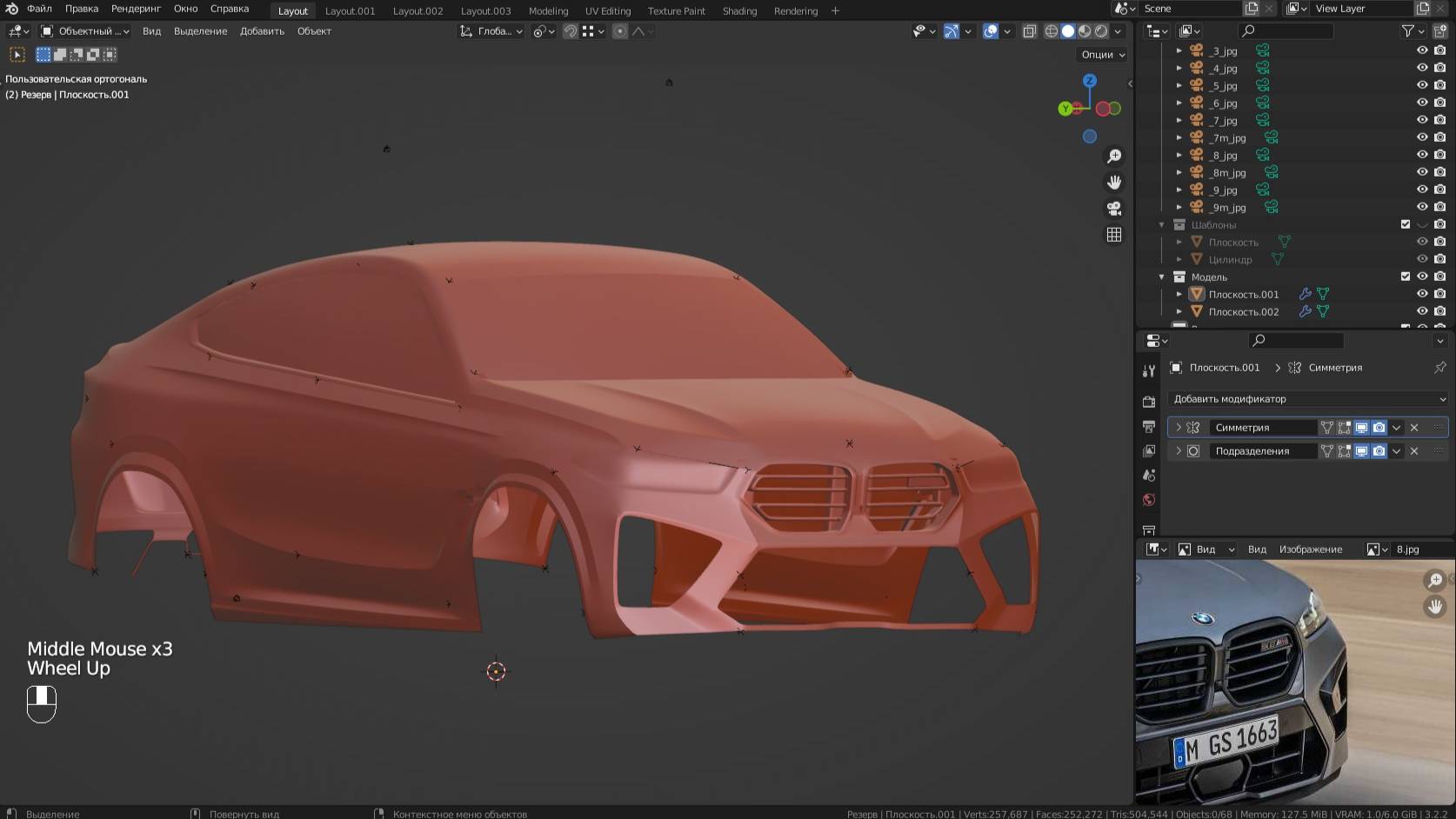This screenshot has height=819, width=1456.
Task: Hide _3_jpg using its eye toggle
Action: click(x=1423, y=50)
